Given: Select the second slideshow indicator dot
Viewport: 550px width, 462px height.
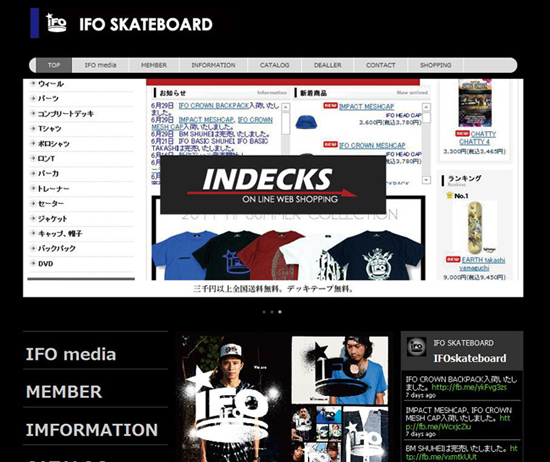Looking at the screenshot, I should coord(272,312).
